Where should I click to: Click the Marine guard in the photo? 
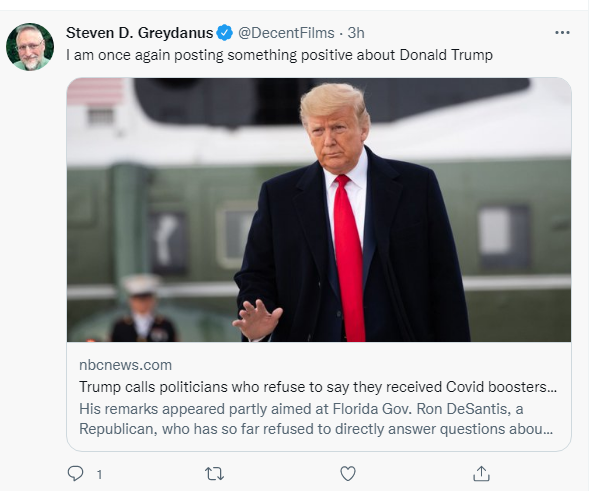[143, 308]
